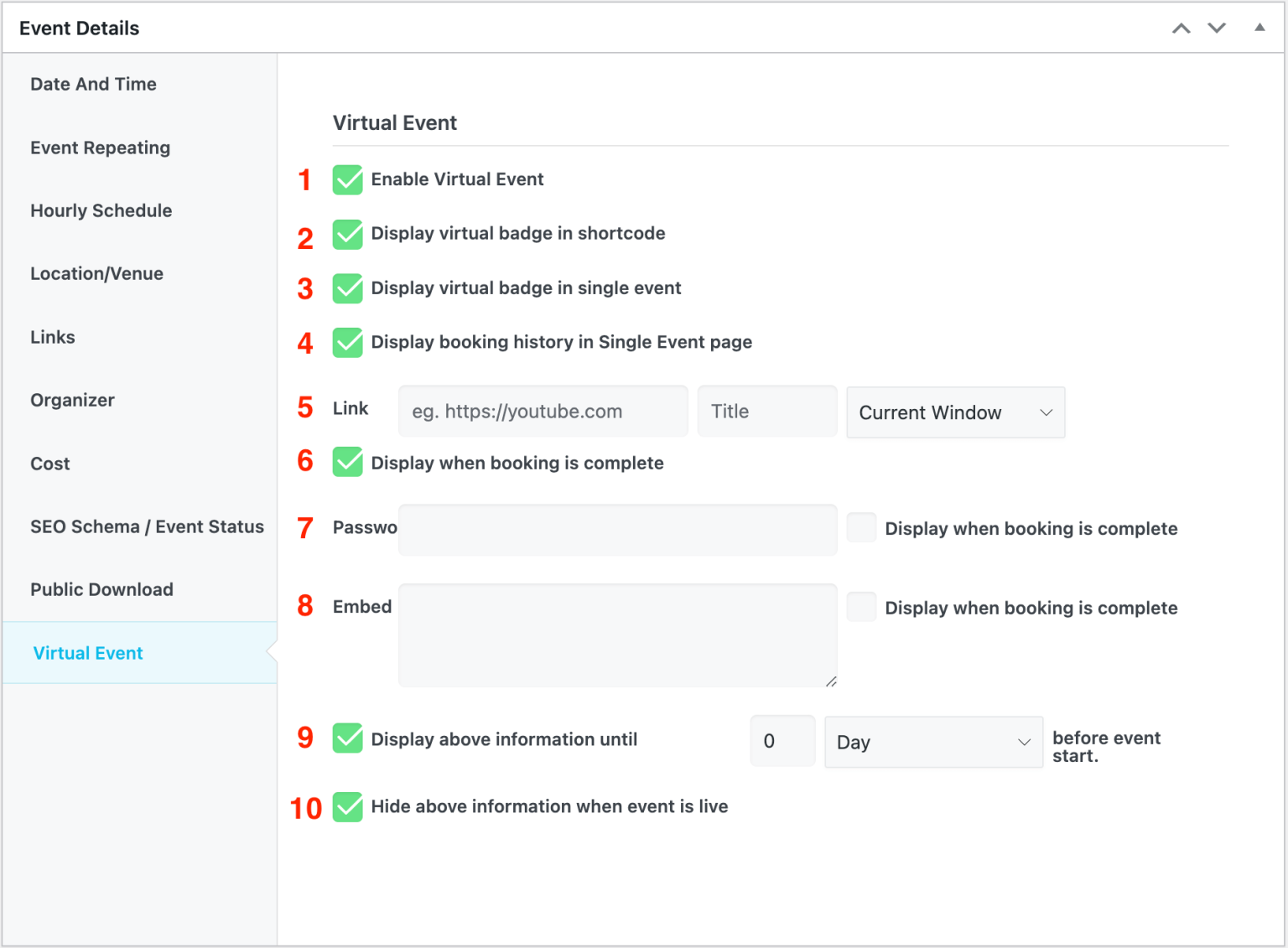
Task: Click the move-down chevron in panel header
Action: click(x=1217, y=28)
